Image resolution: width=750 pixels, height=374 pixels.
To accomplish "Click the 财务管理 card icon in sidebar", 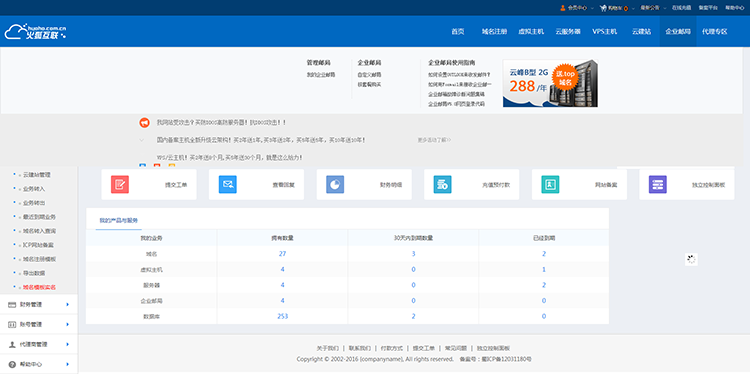I will pyautogui.click(x=12, y=304).
